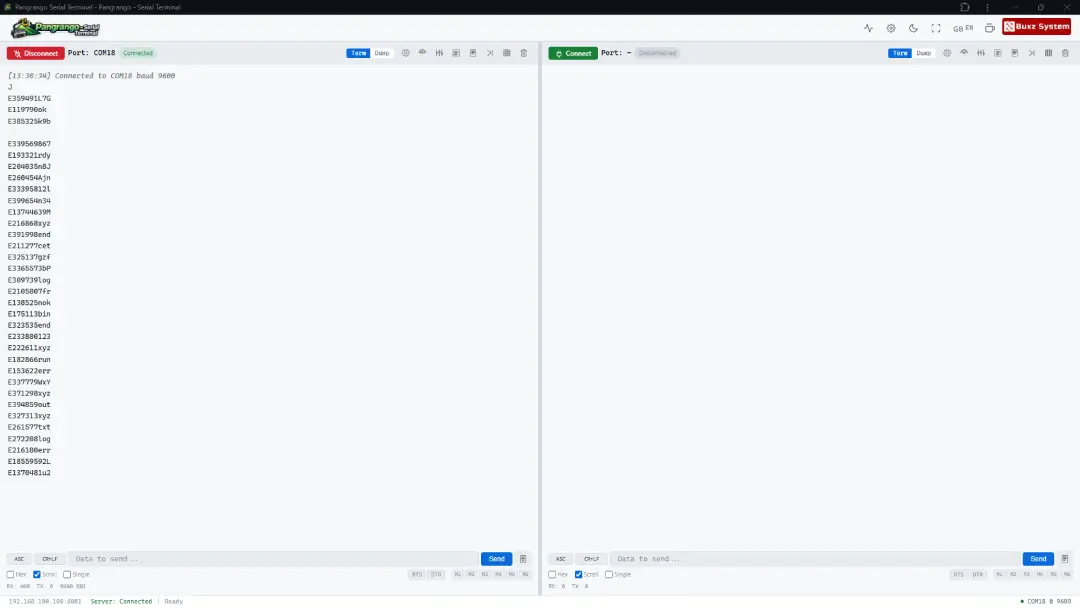Focus left panel Data to send field
Screen dimensions: 1080x608
[x=273, y=559]
